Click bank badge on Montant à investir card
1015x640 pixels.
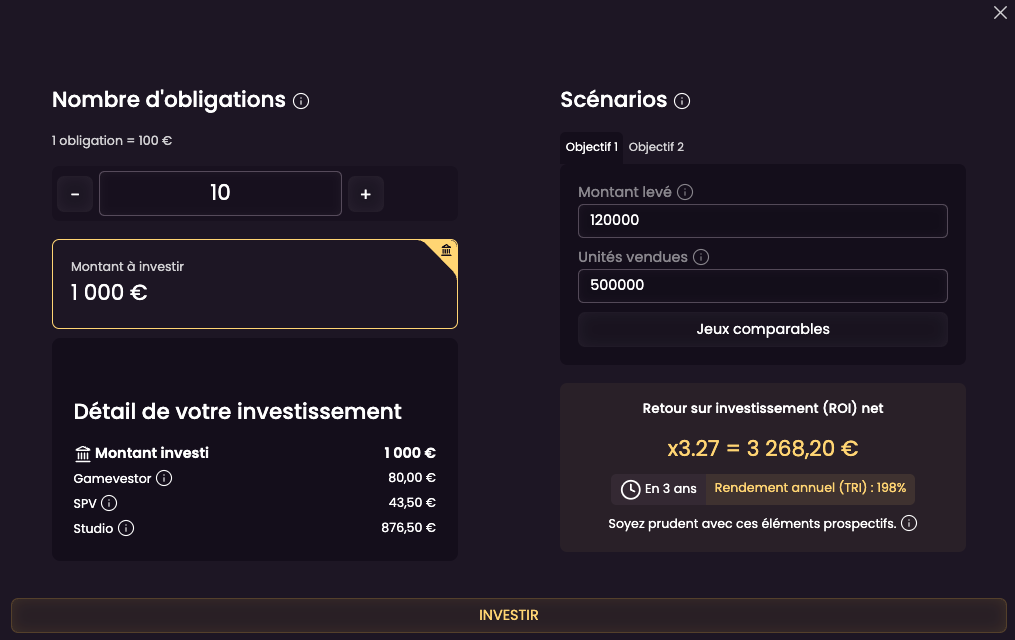446,250
